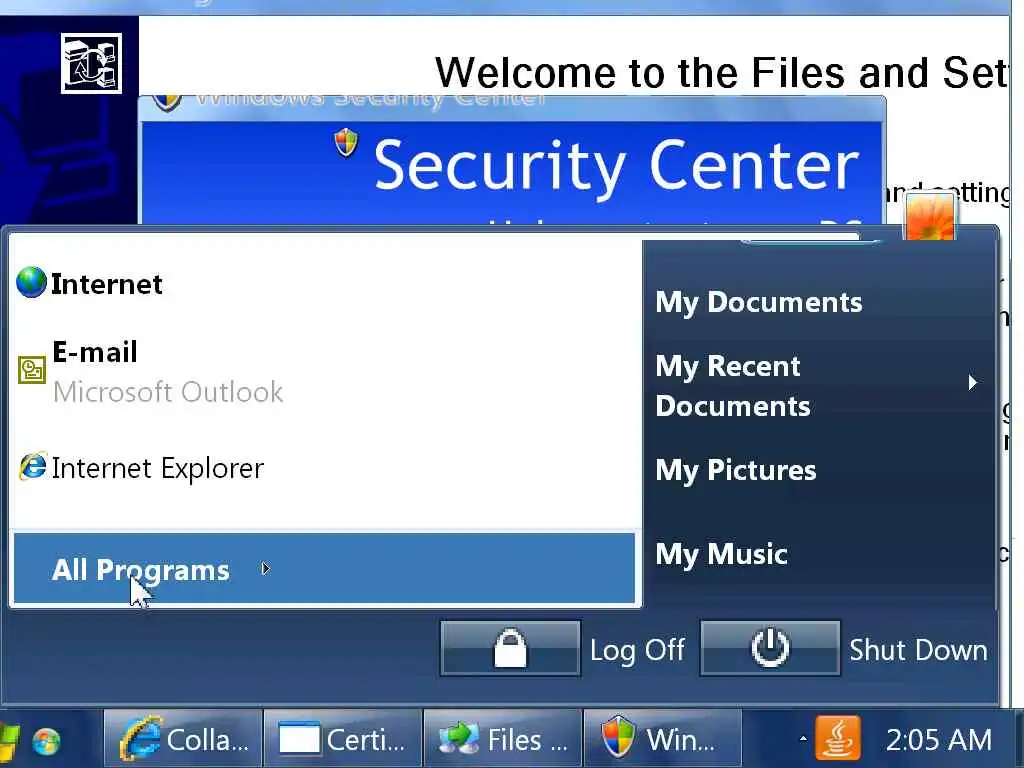Screen dimensions: 1024x768
Task: Click the Java icon in the system tray
Action: click(838, 739)
